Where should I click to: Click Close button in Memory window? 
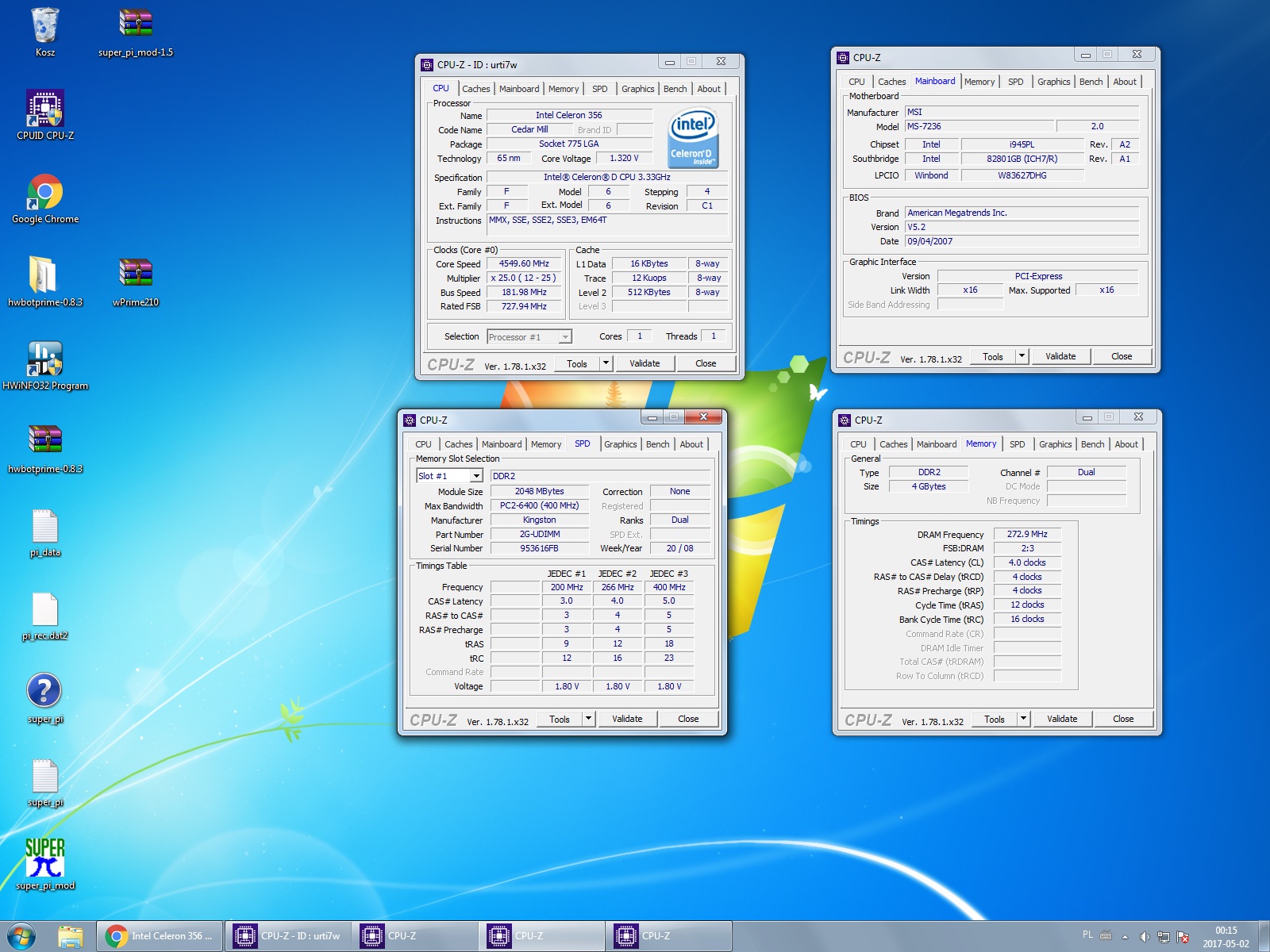coord(1123,719)
